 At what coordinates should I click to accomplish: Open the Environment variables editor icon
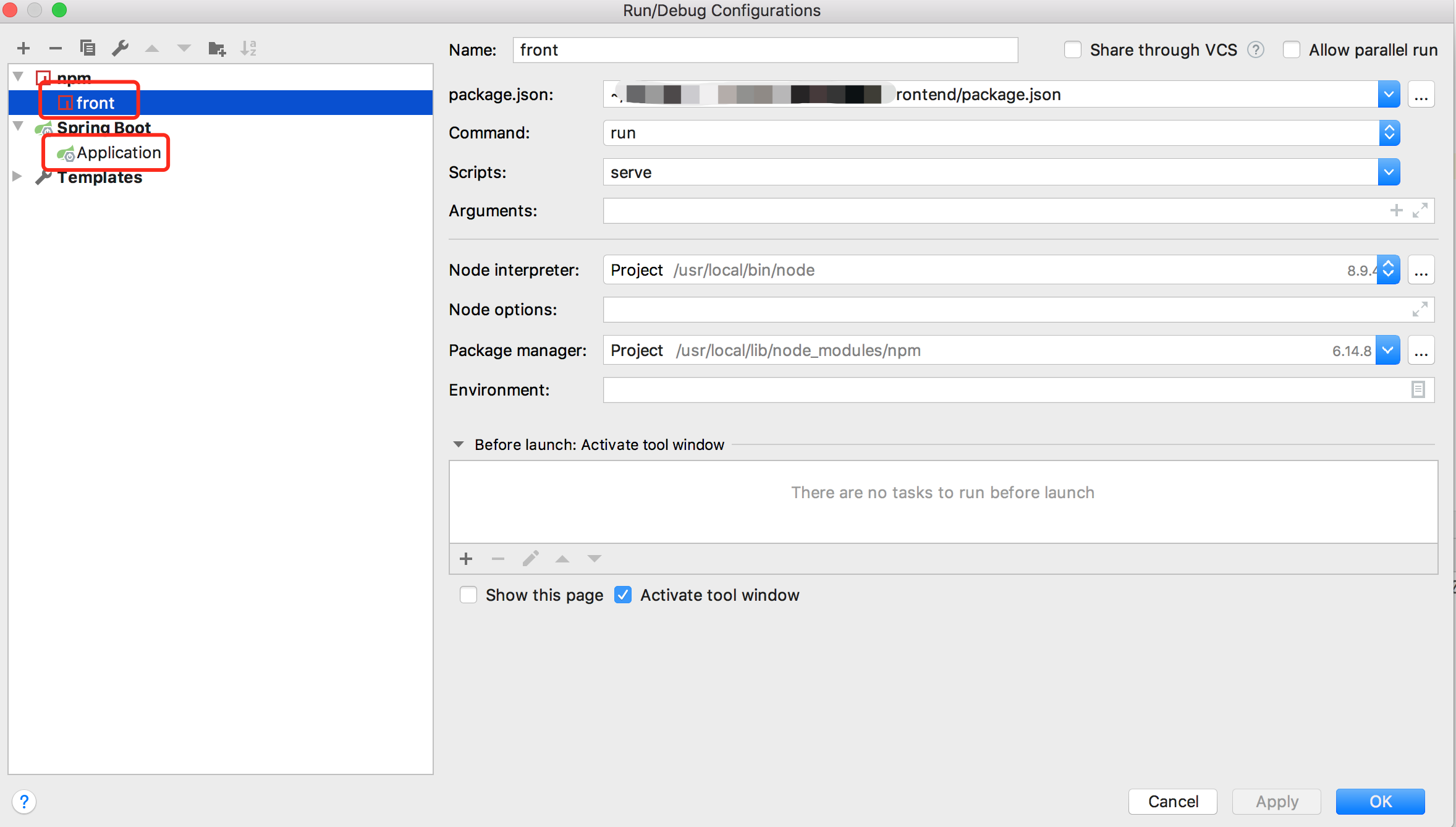tap(1418, 389)
